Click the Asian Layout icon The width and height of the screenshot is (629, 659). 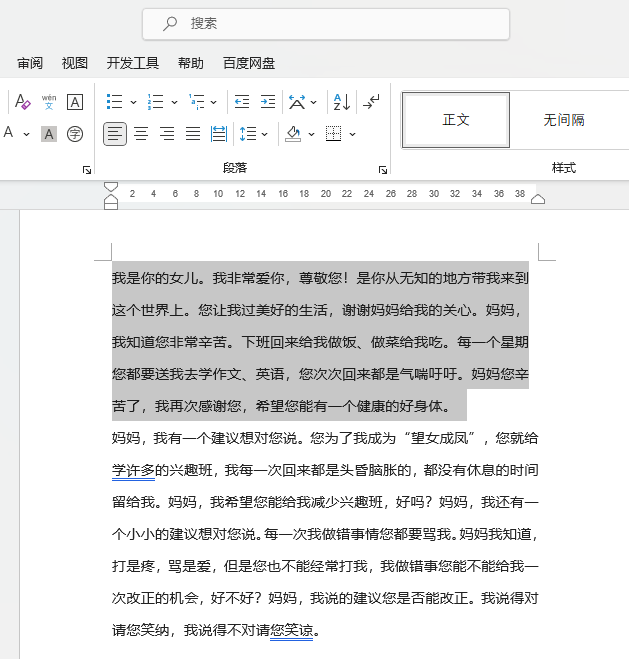click(x=297, y=102)
